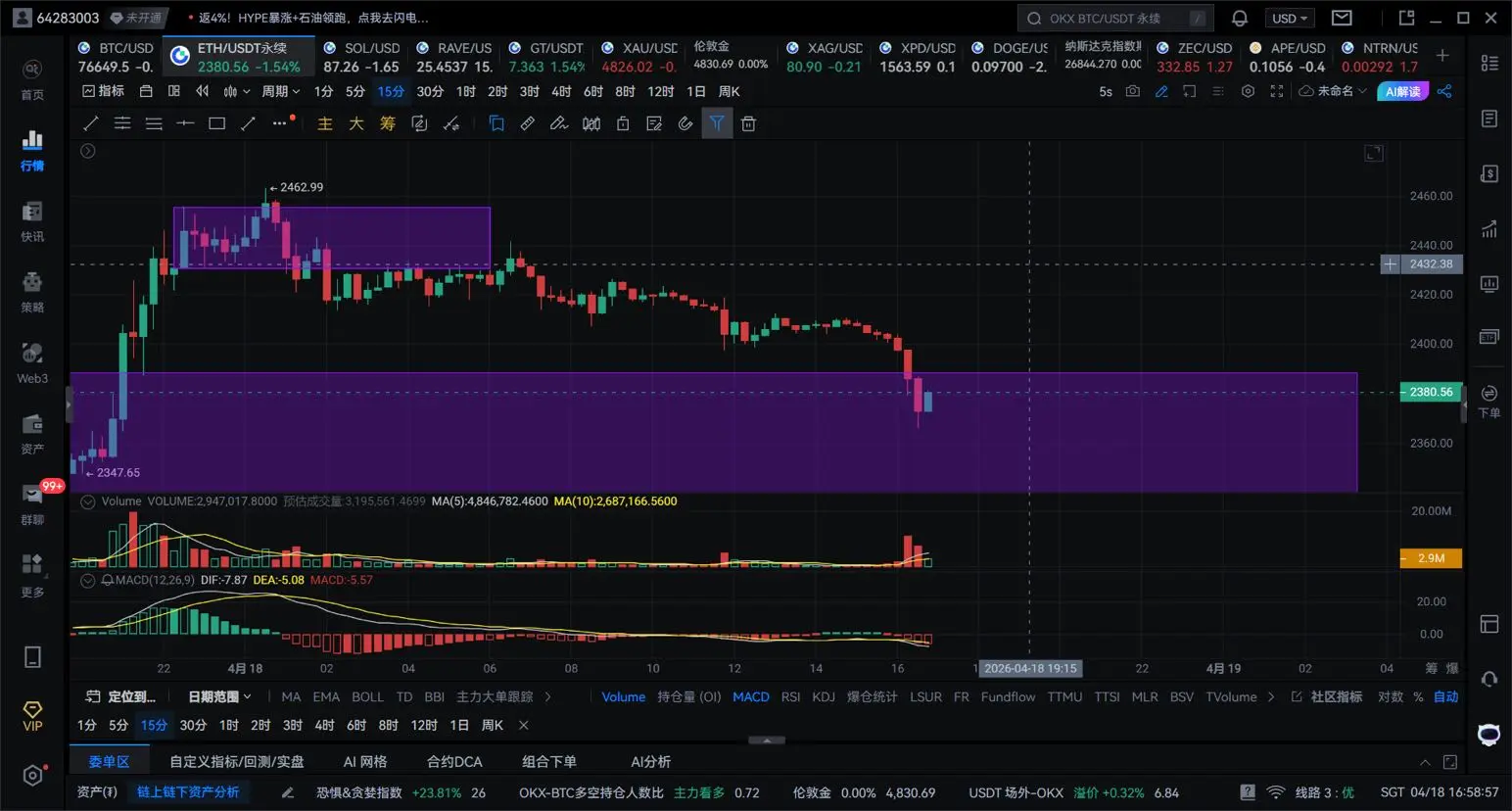The image size is (1512, 811).
Task: Collapse the MACD panel header
Action: point(88,580)
